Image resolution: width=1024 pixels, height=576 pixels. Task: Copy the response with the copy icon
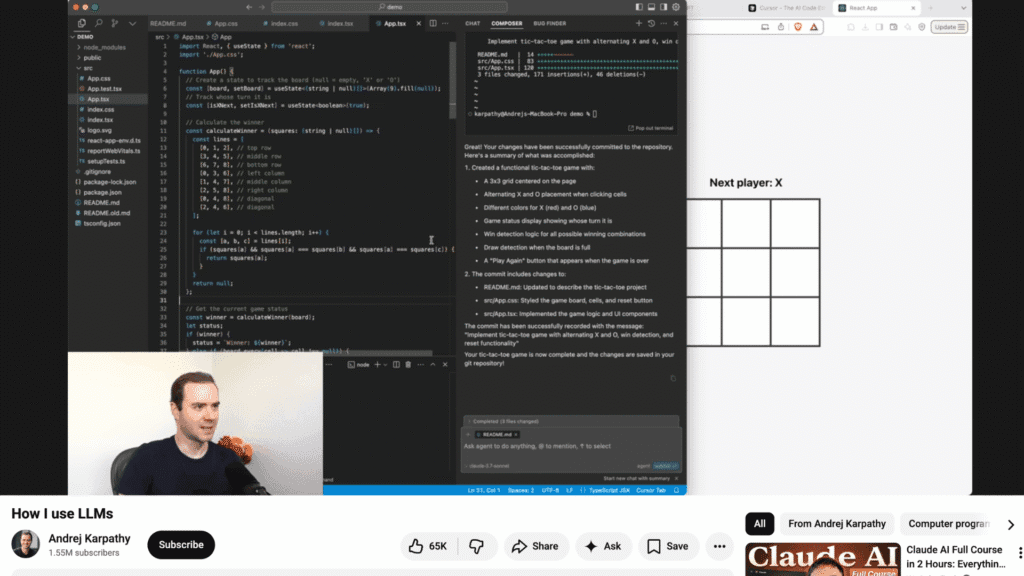[673, 378]
